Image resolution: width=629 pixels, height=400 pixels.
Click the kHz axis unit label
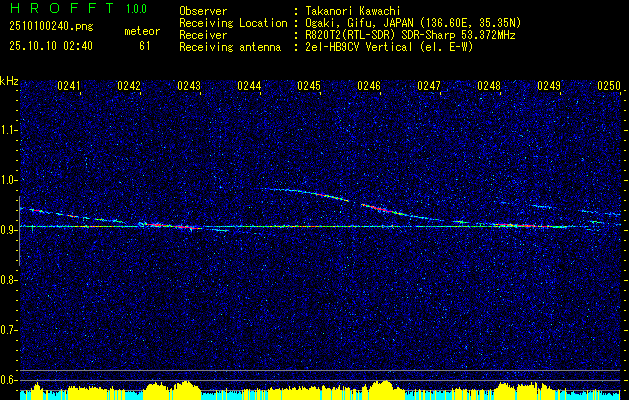pos(9,81)
